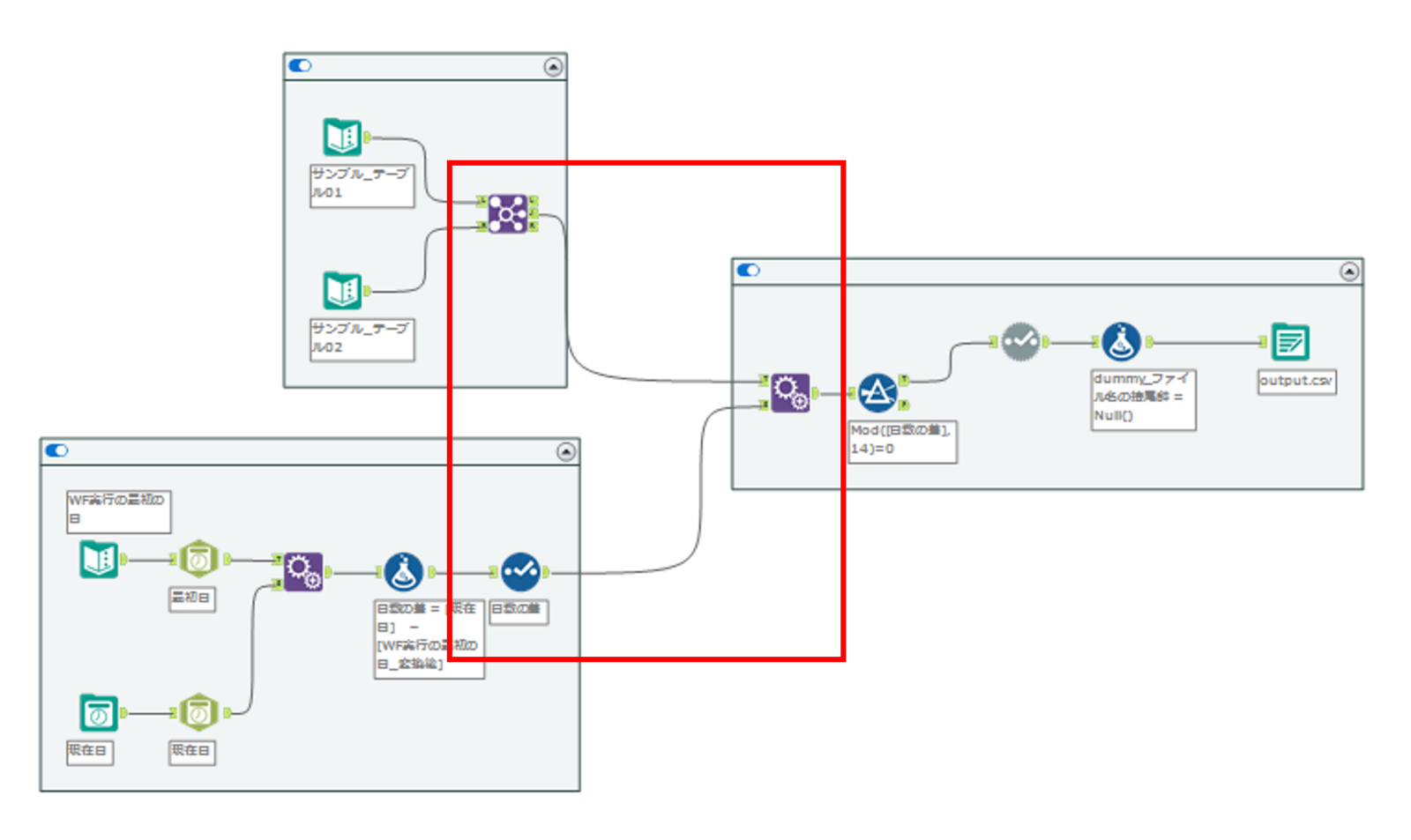Click the output.csv Output Data tool
This screenshot has height=840, width=1411.
1289,342
